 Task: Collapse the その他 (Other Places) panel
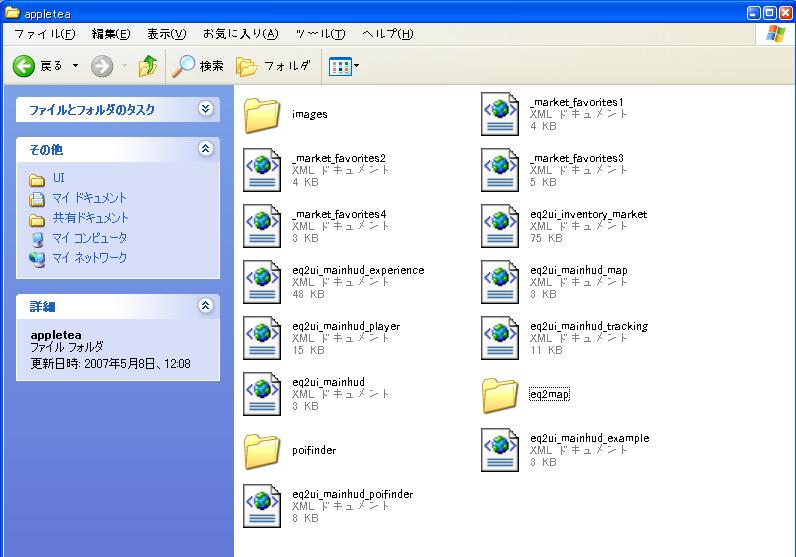(x=205, y=149)
